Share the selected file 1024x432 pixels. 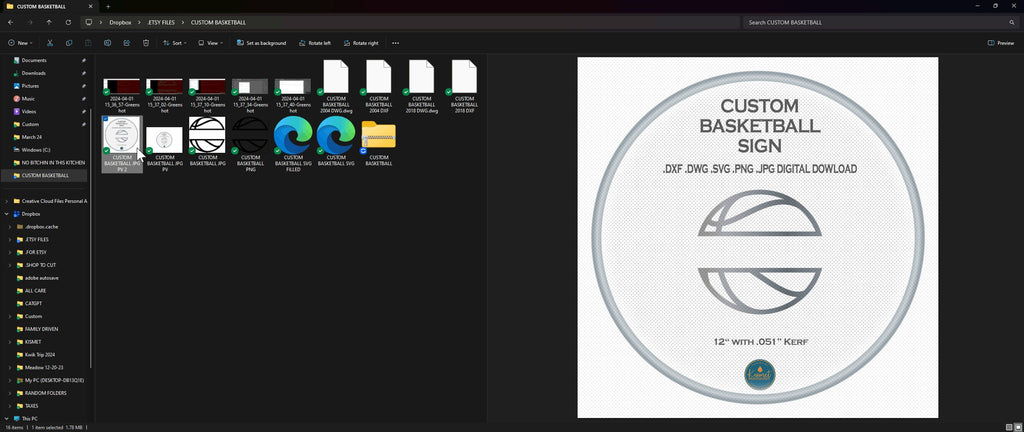tap(127, 43)
